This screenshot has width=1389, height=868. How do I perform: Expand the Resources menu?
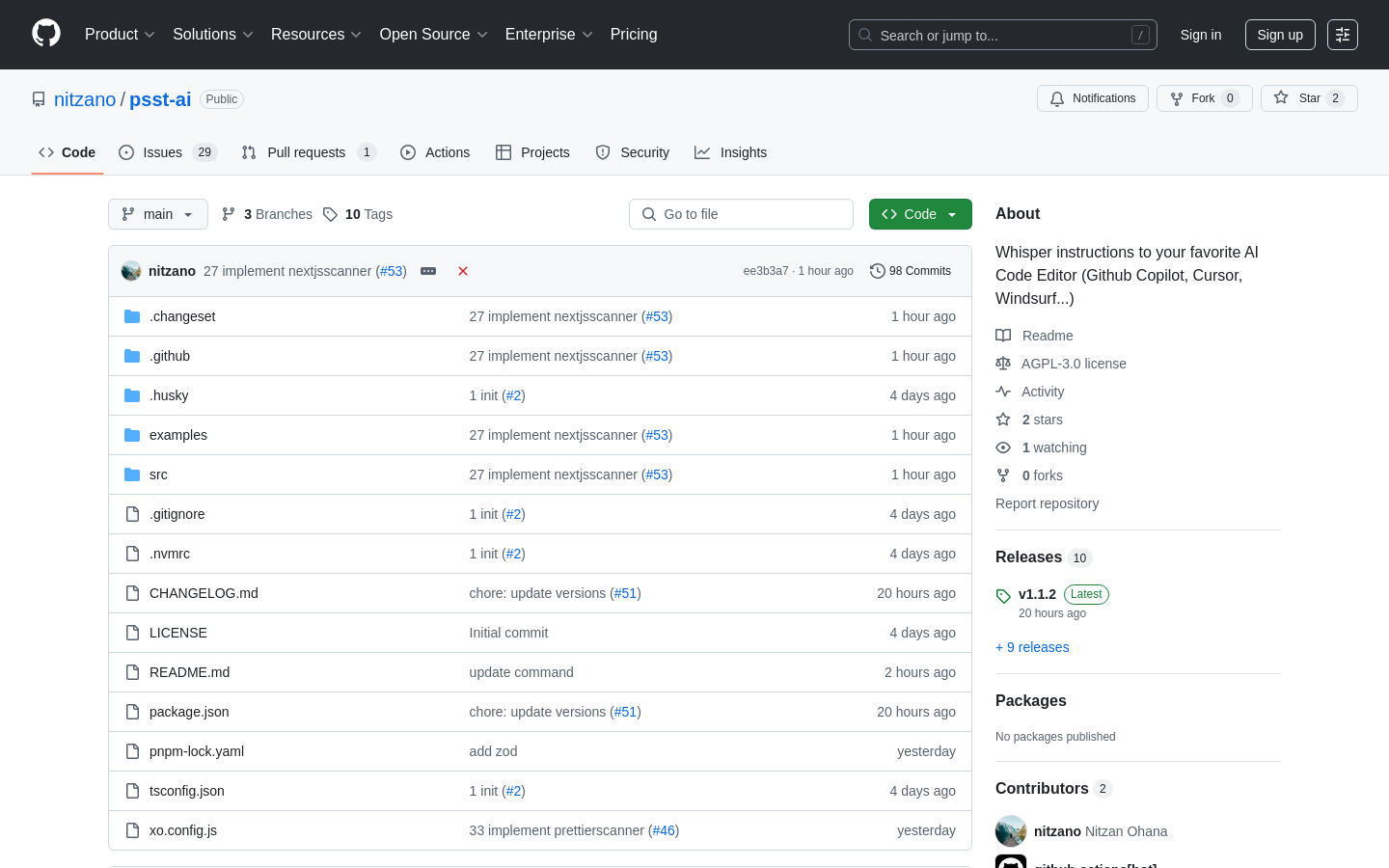(x=316, y=35)
